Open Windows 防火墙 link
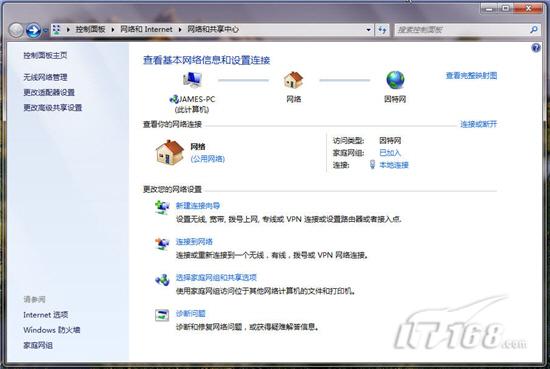550x369 pixels. point(52,330)
